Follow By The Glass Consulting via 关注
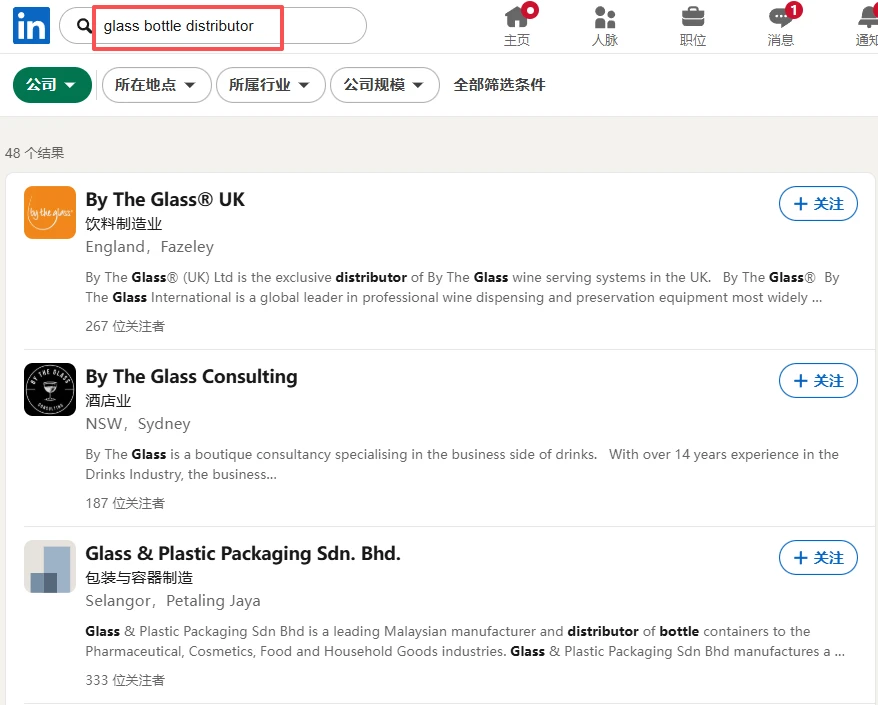878x705 pixels. pos(818,381)
